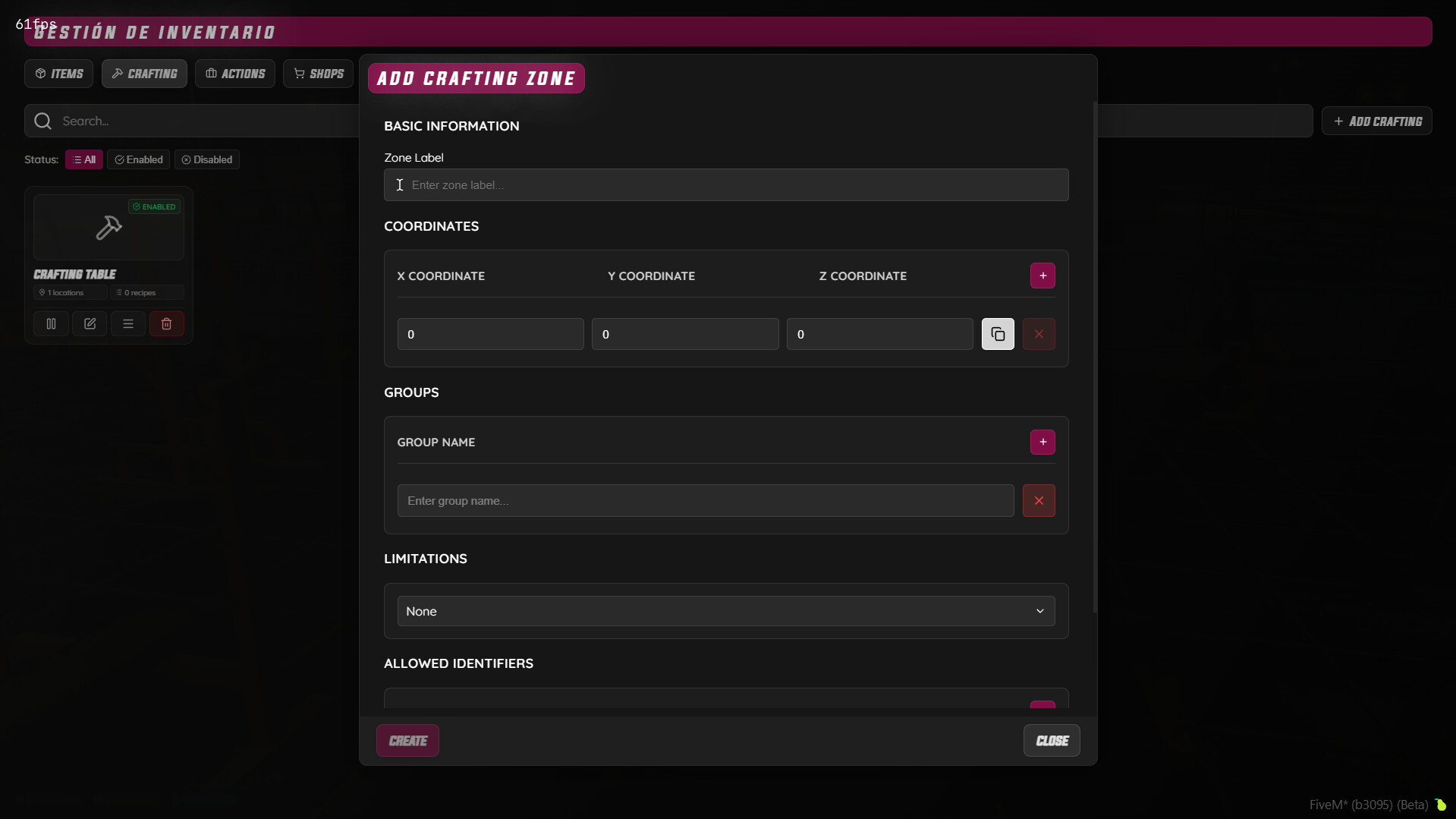Image resolution: width=1456 pixels, height=819 pixels.
Task: Copy the coordinate values
Action: pyautogui.click(x=998, y=334)
